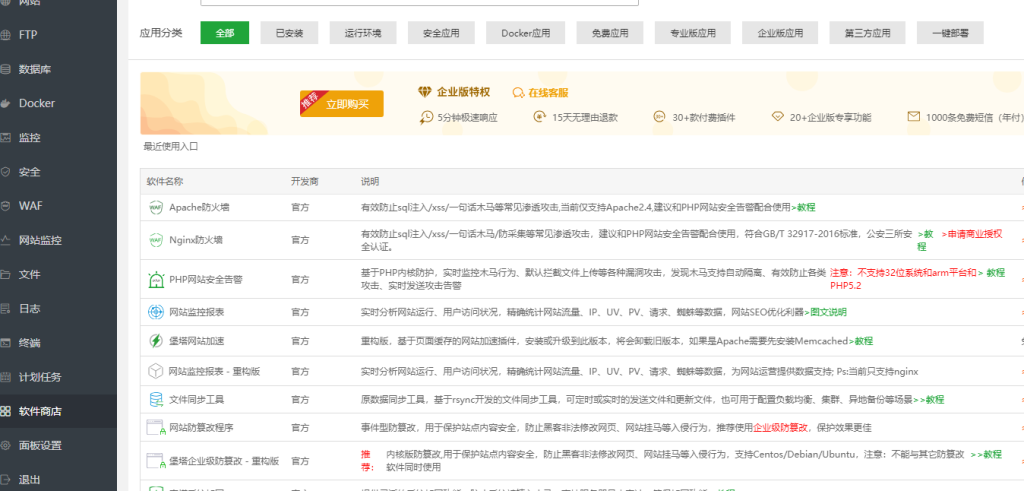1024x491 pixels.
Task: Switch to the Docker应用 category tab
Action: tap(526, 33)
